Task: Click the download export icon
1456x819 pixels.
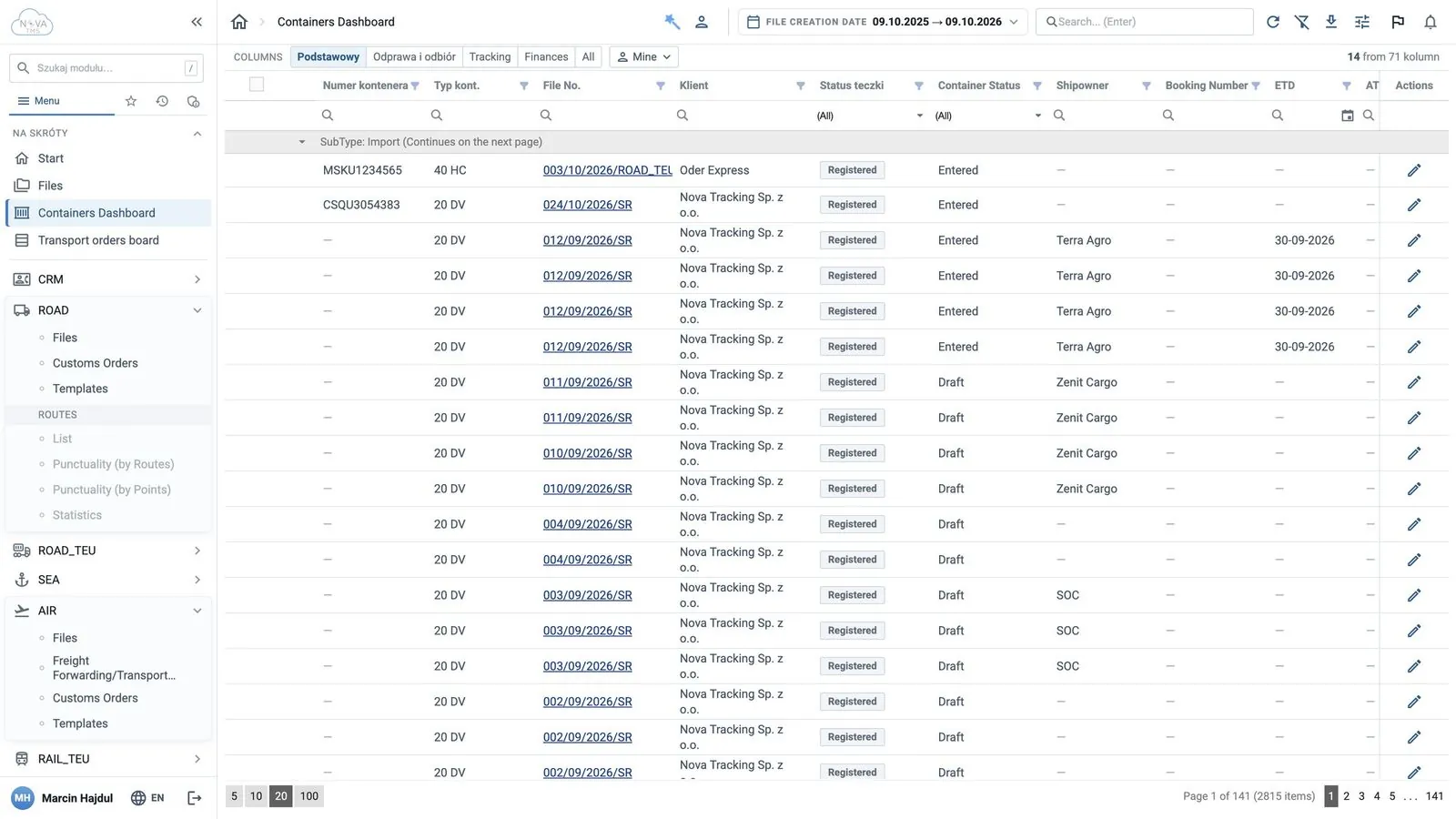Action: (x=1331, y=22)
